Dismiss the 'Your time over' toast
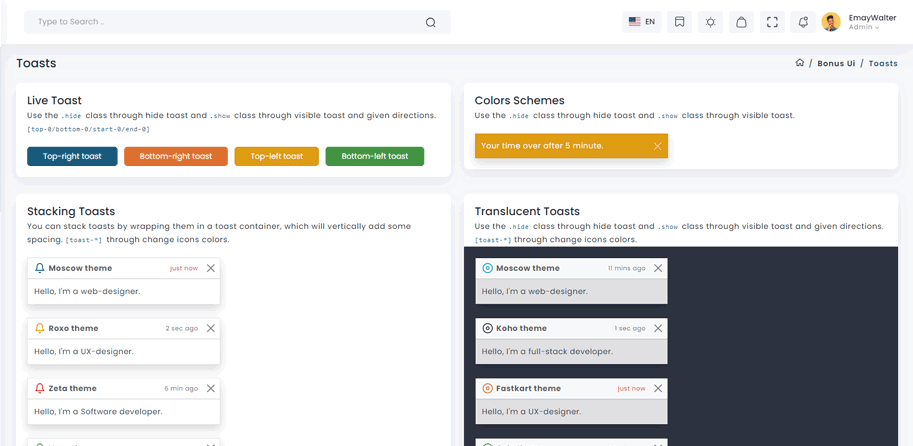The image size is (913, 446). [657, 146]
